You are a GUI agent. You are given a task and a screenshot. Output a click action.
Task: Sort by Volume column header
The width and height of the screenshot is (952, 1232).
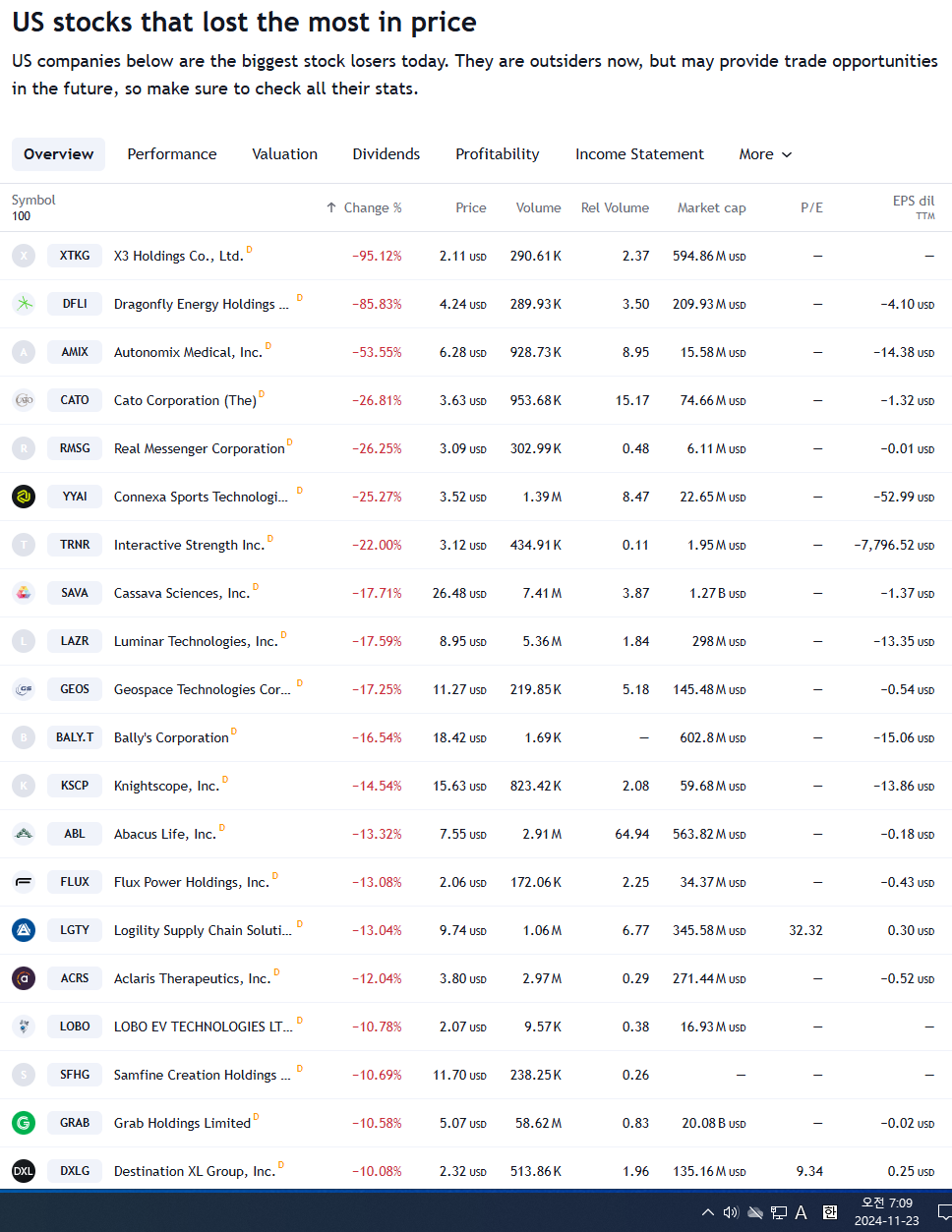pyautogui.click(x=539, y=207)
